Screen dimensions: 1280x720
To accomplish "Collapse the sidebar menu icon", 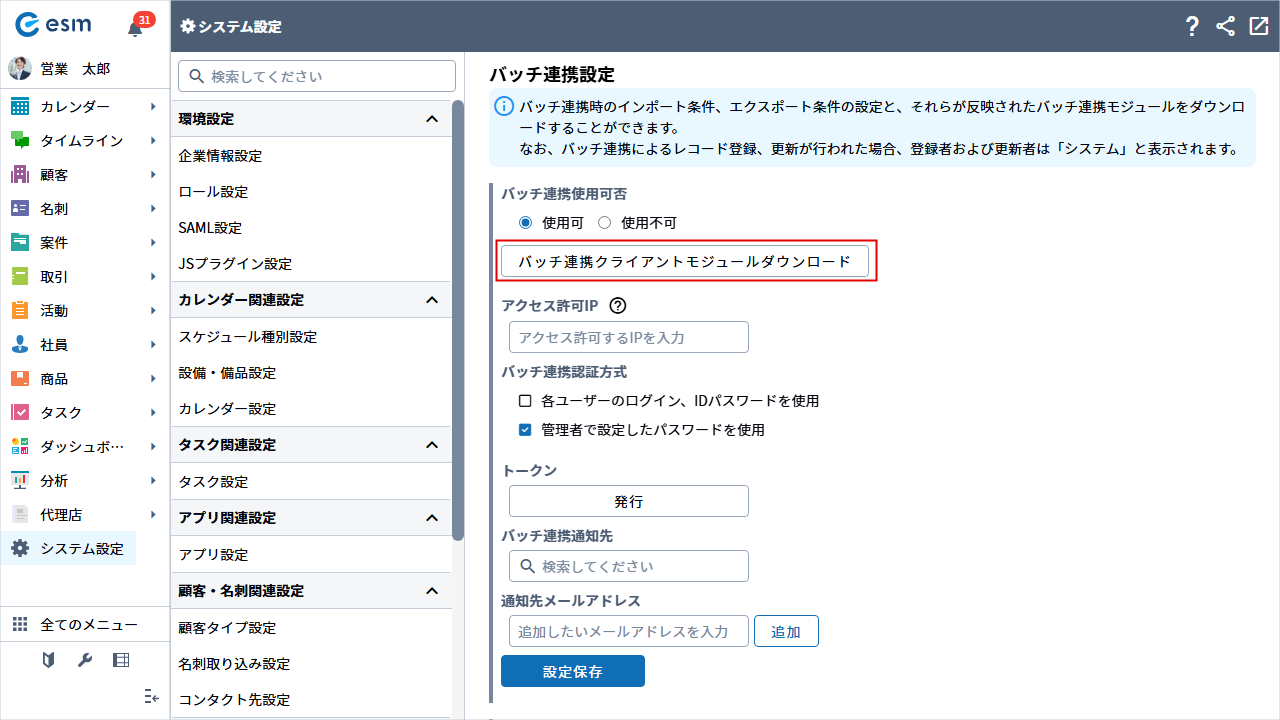I will click(152, 696).
